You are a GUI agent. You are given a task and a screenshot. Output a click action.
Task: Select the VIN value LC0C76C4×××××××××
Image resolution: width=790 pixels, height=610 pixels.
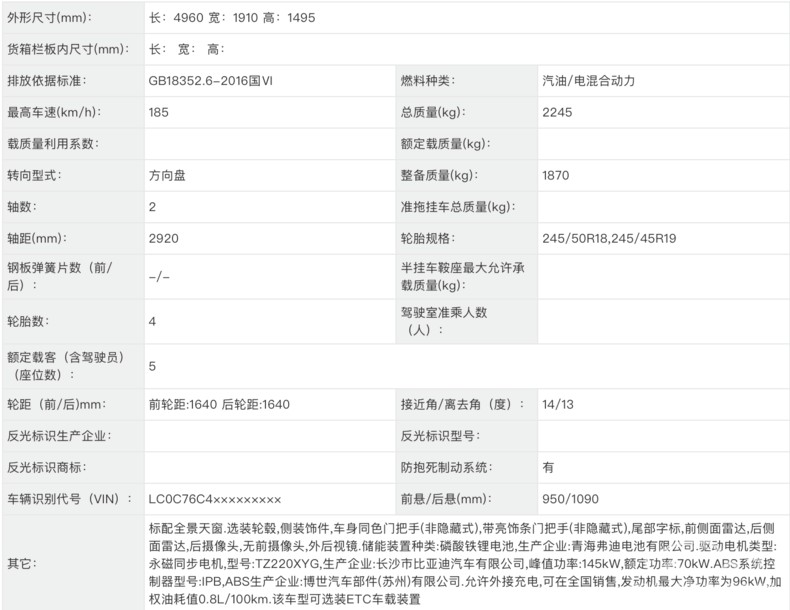point(215,499)
